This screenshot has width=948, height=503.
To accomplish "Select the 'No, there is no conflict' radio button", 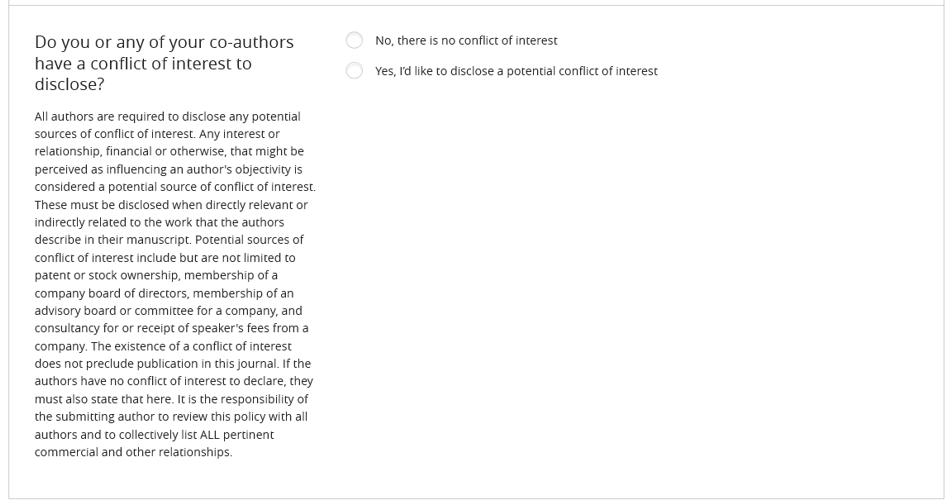I will tap(354, 41).
